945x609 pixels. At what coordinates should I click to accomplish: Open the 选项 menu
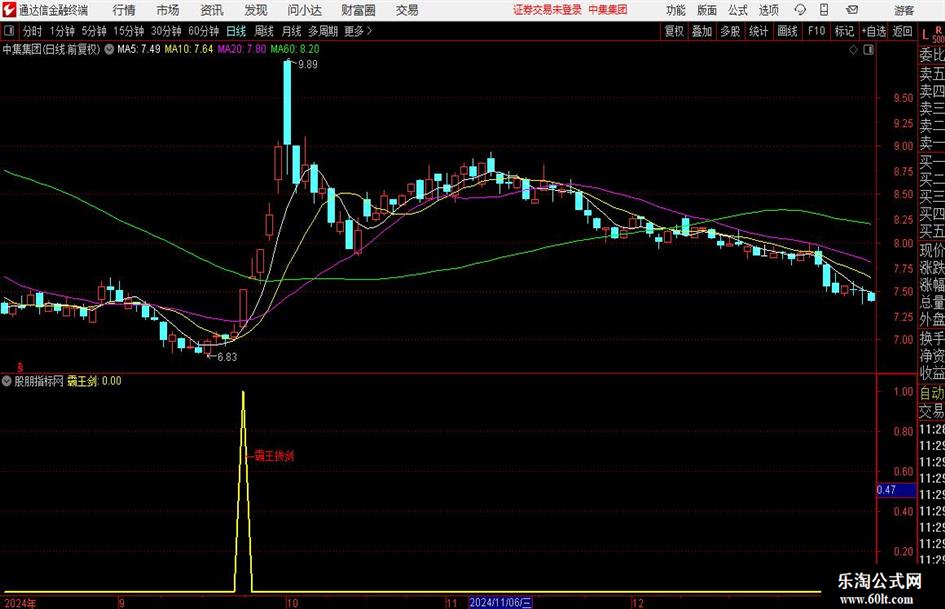[768, 10]
